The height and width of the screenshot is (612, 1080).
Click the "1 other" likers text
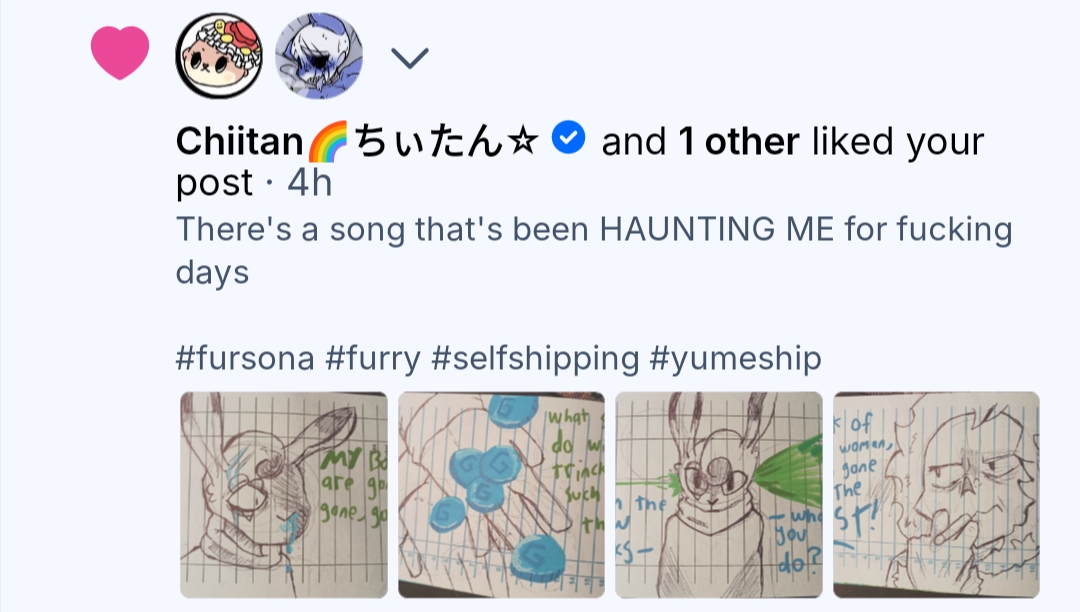click(739, 142)
